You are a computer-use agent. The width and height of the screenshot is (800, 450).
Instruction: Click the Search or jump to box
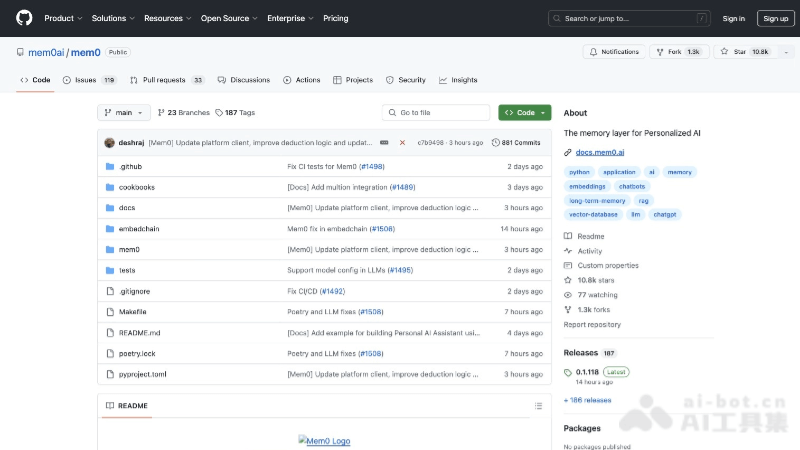click(629, 18)
